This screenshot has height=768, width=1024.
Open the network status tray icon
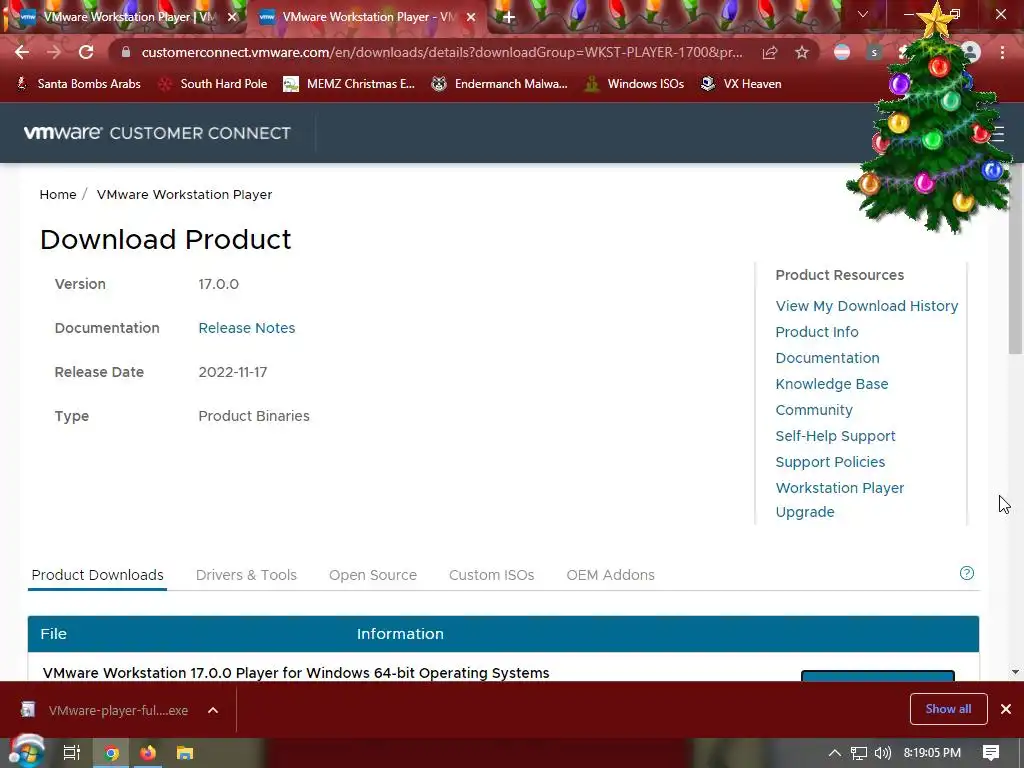click(x=859, y=753)
